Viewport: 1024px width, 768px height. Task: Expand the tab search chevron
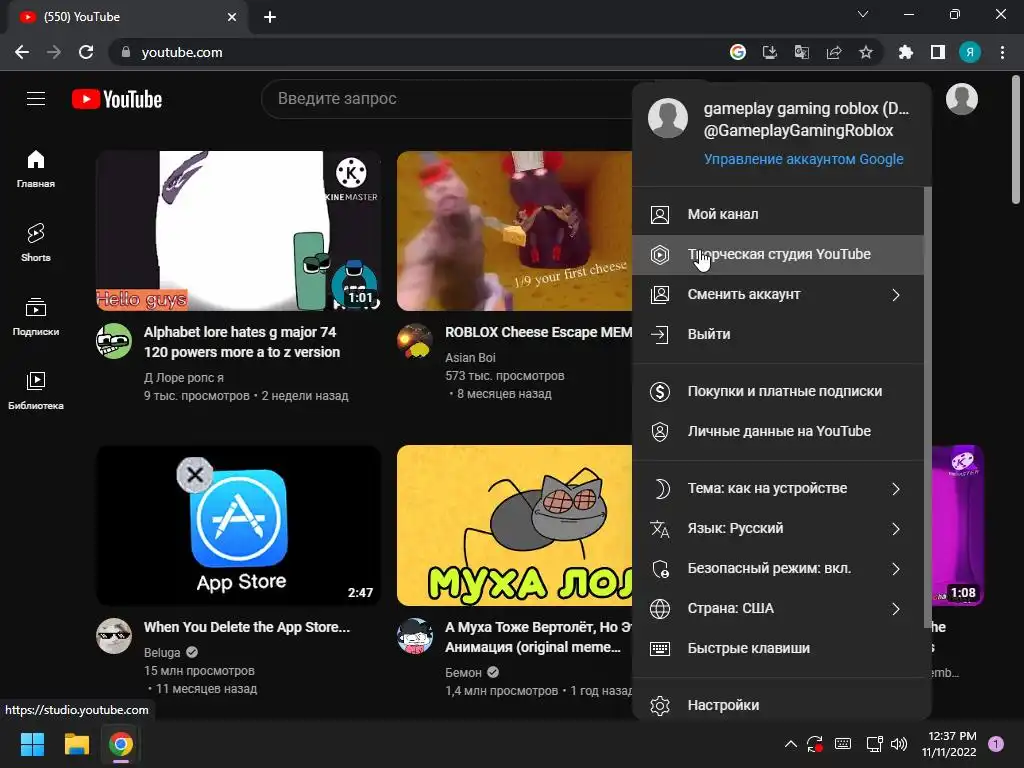click(863, 14)
